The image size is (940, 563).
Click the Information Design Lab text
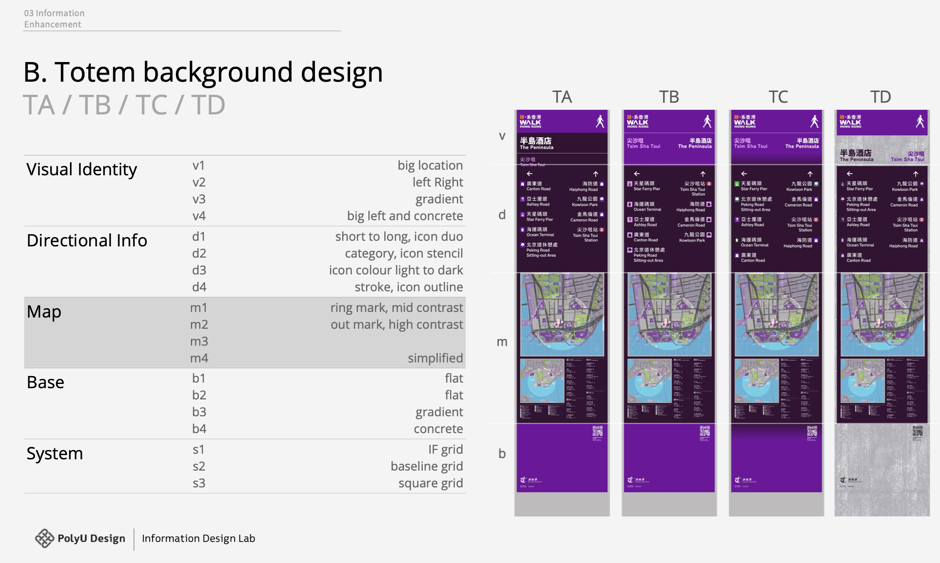click(x=198, y=538)
